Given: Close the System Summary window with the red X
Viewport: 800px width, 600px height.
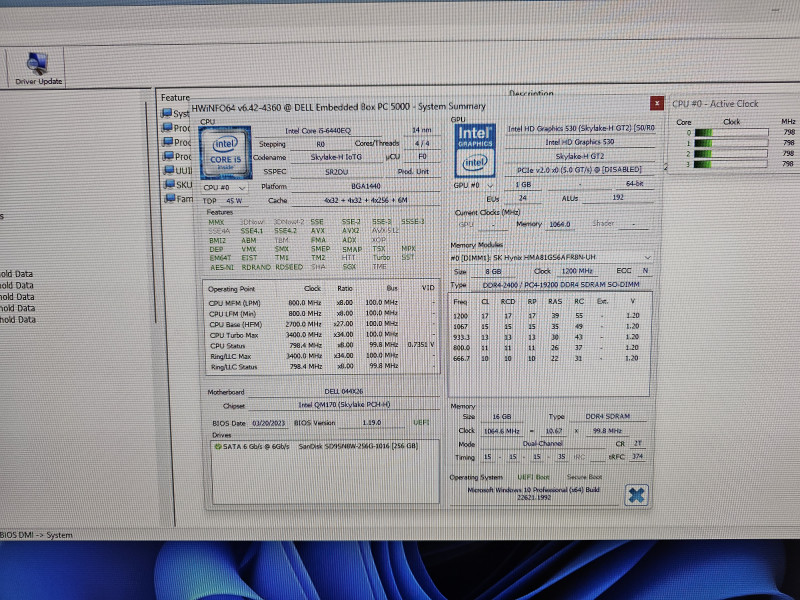Looking at the screenshot, I should point(657,103).
